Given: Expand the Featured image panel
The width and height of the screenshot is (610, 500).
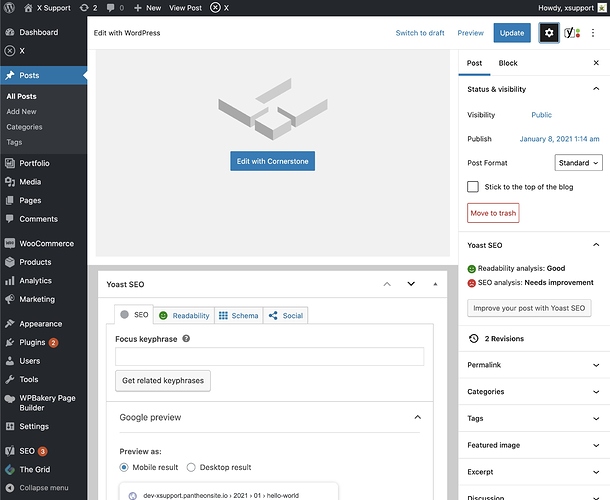Looking at the screenshot, I should pos(534,445).
